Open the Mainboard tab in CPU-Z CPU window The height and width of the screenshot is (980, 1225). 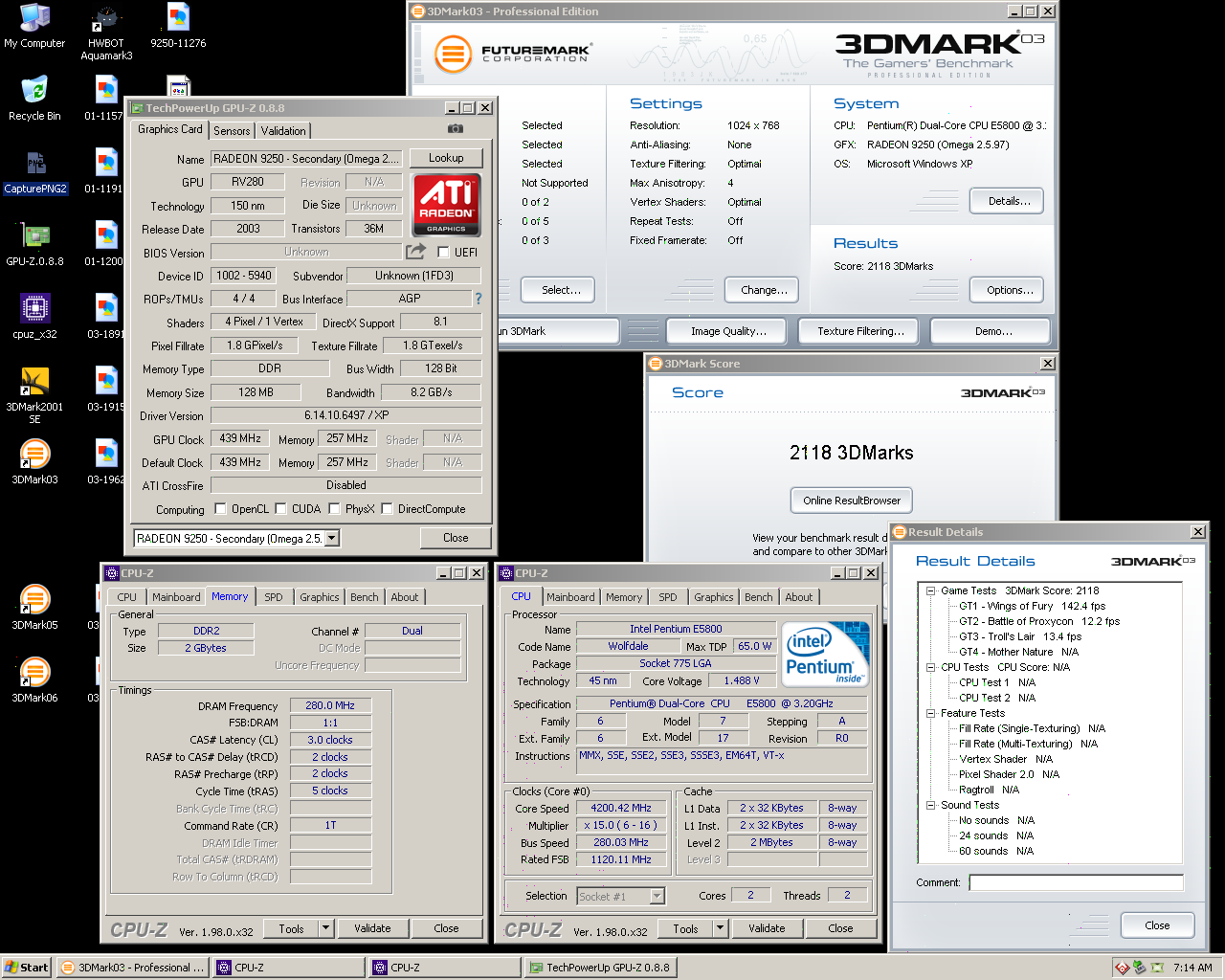point(570,597)
